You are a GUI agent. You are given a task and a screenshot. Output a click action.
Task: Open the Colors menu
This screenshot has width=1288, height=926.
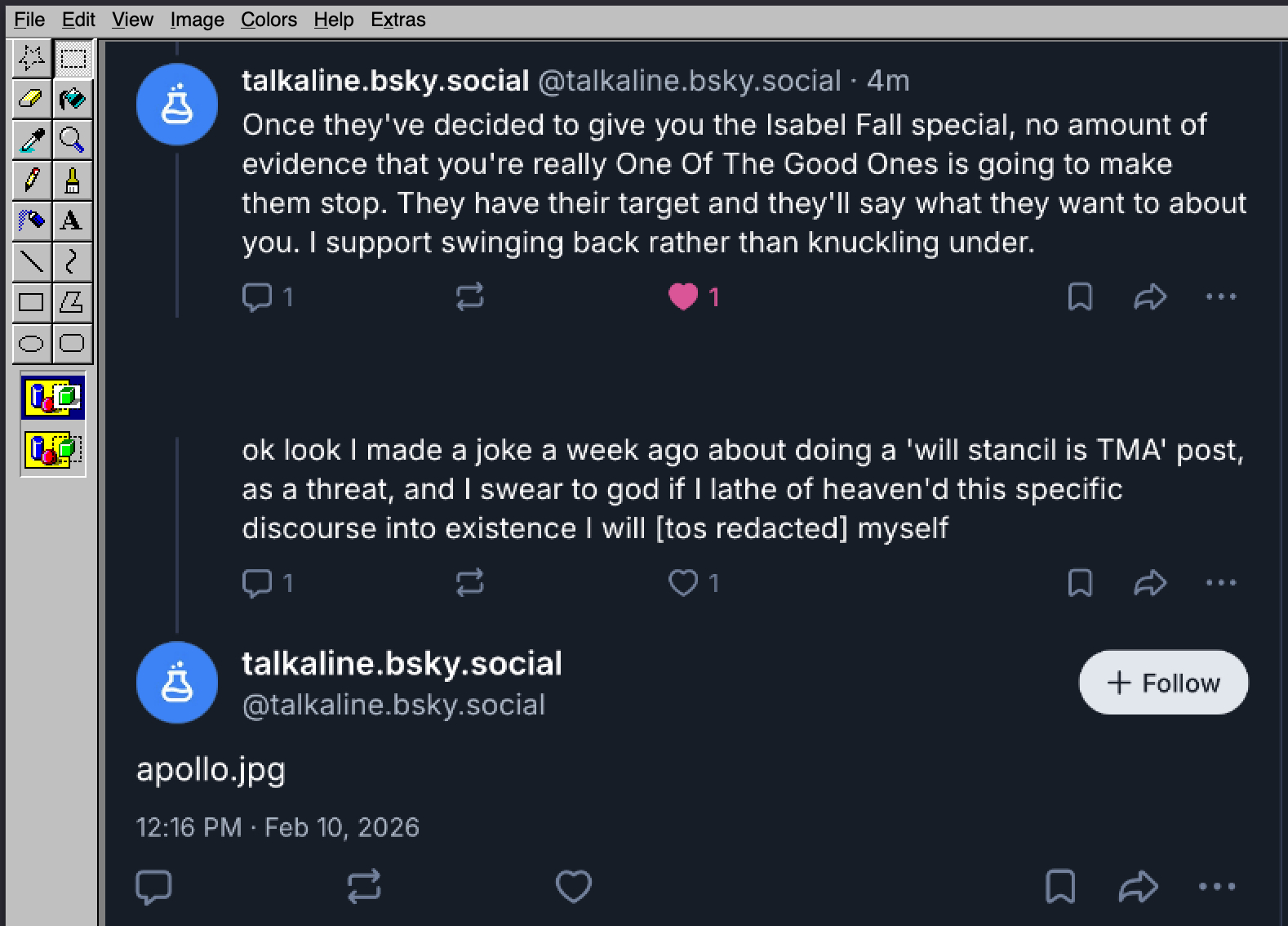pyautogui.click(x=269, y=20)
